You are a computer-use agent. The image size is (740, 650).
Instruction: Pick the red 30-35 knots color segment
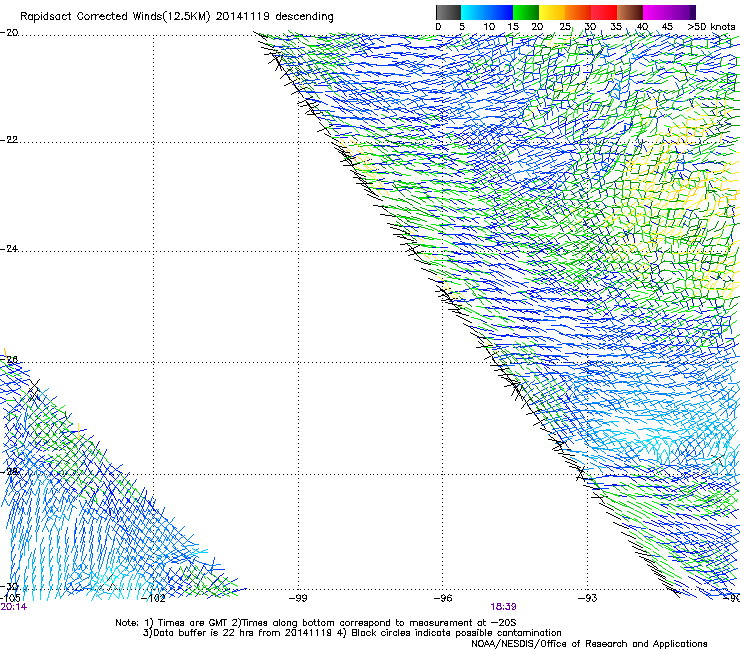click(604, 12)
